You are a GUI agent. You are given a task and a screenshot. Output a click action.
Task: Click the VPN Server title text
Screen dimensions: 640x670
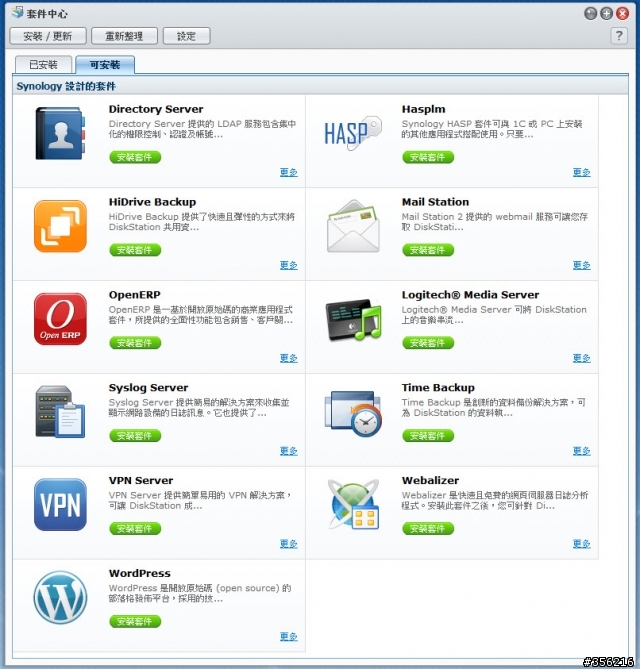coord(141,481)
